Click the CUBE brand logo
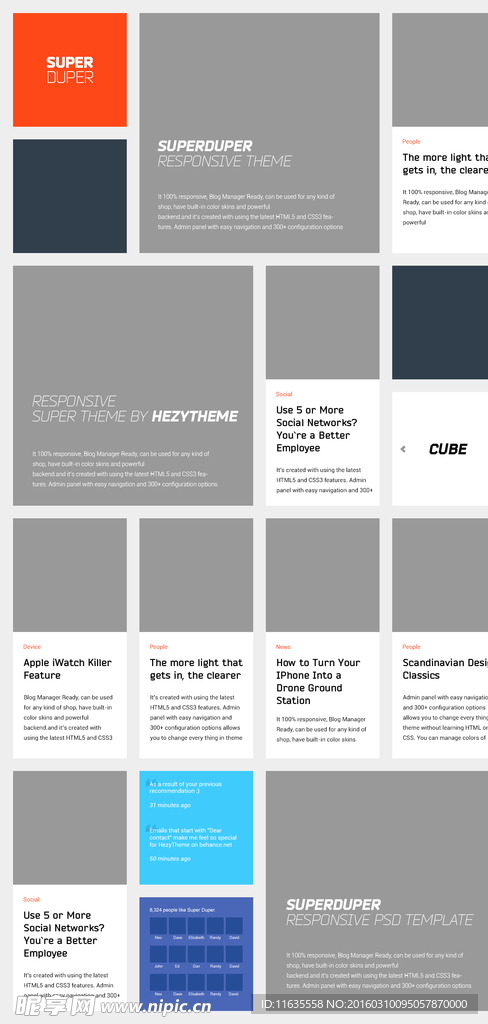488x1024 pixels. (x=448, y=449)
